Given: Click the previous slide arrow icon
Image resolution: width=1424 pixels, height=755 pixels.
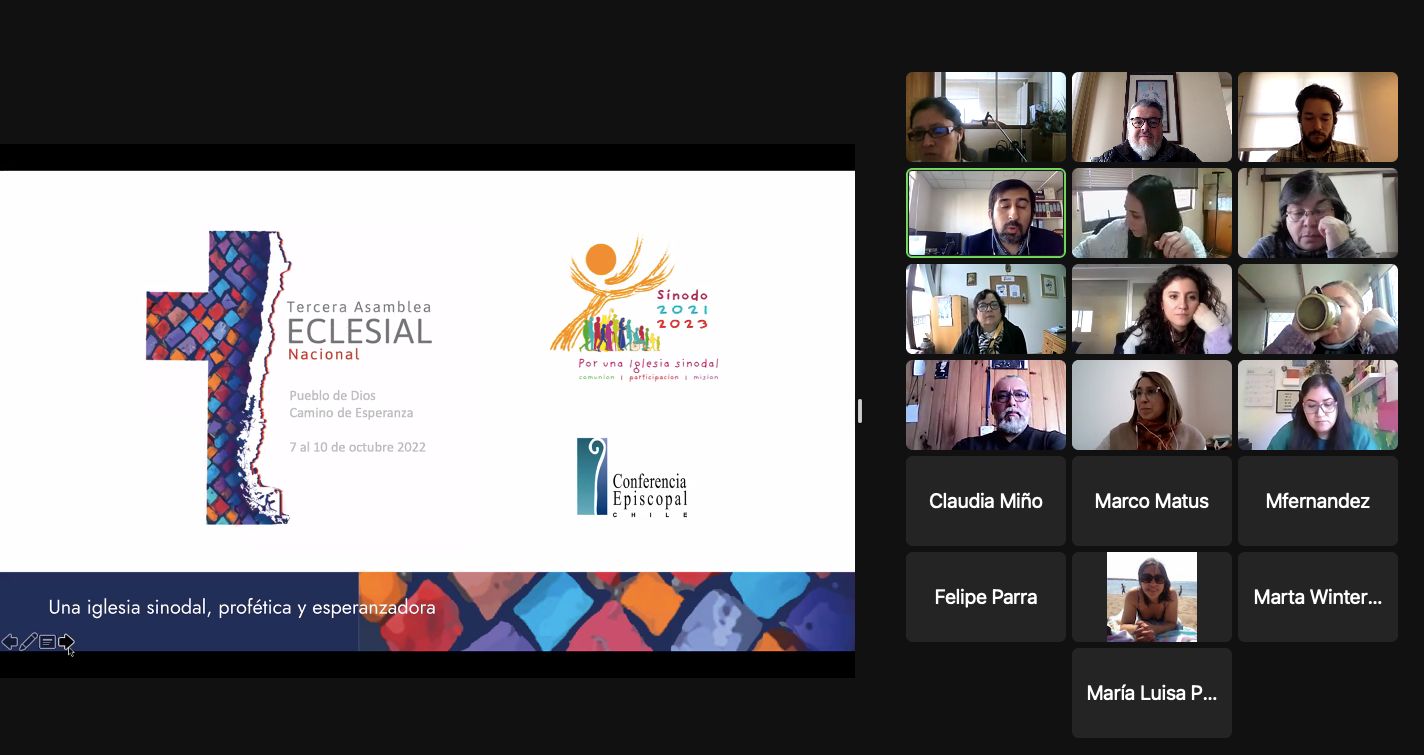Looking at the screenshot, I should (x=10, y=642).
